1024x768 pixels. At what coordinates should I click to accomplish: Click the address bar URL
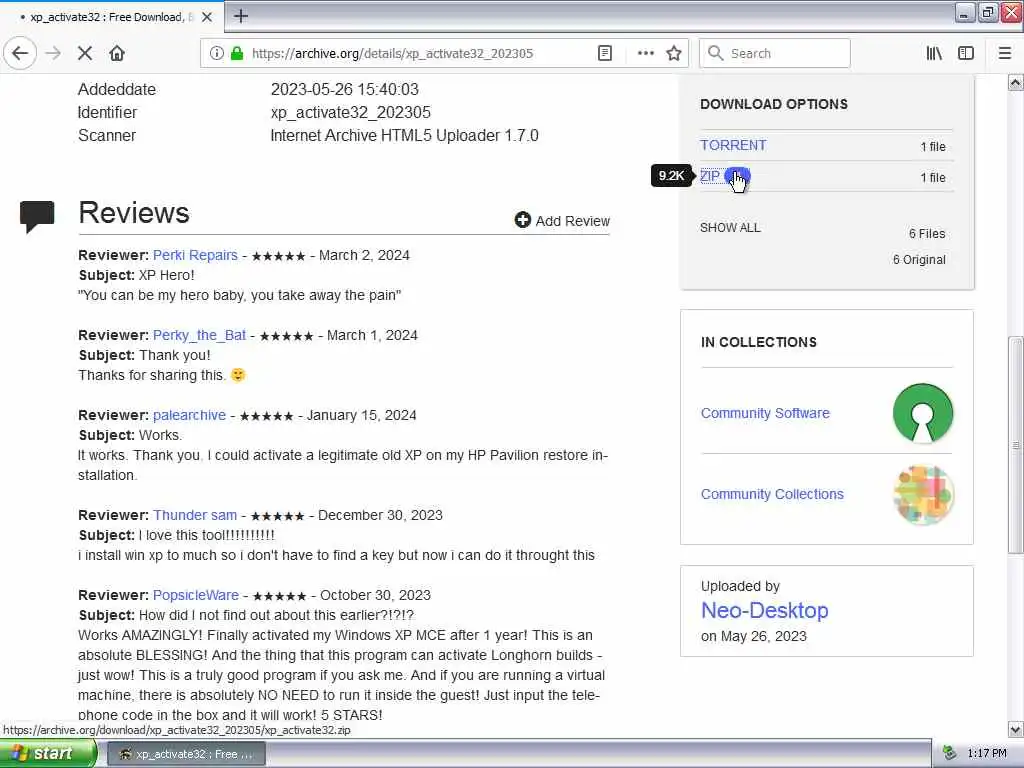[x=392, y=54]
